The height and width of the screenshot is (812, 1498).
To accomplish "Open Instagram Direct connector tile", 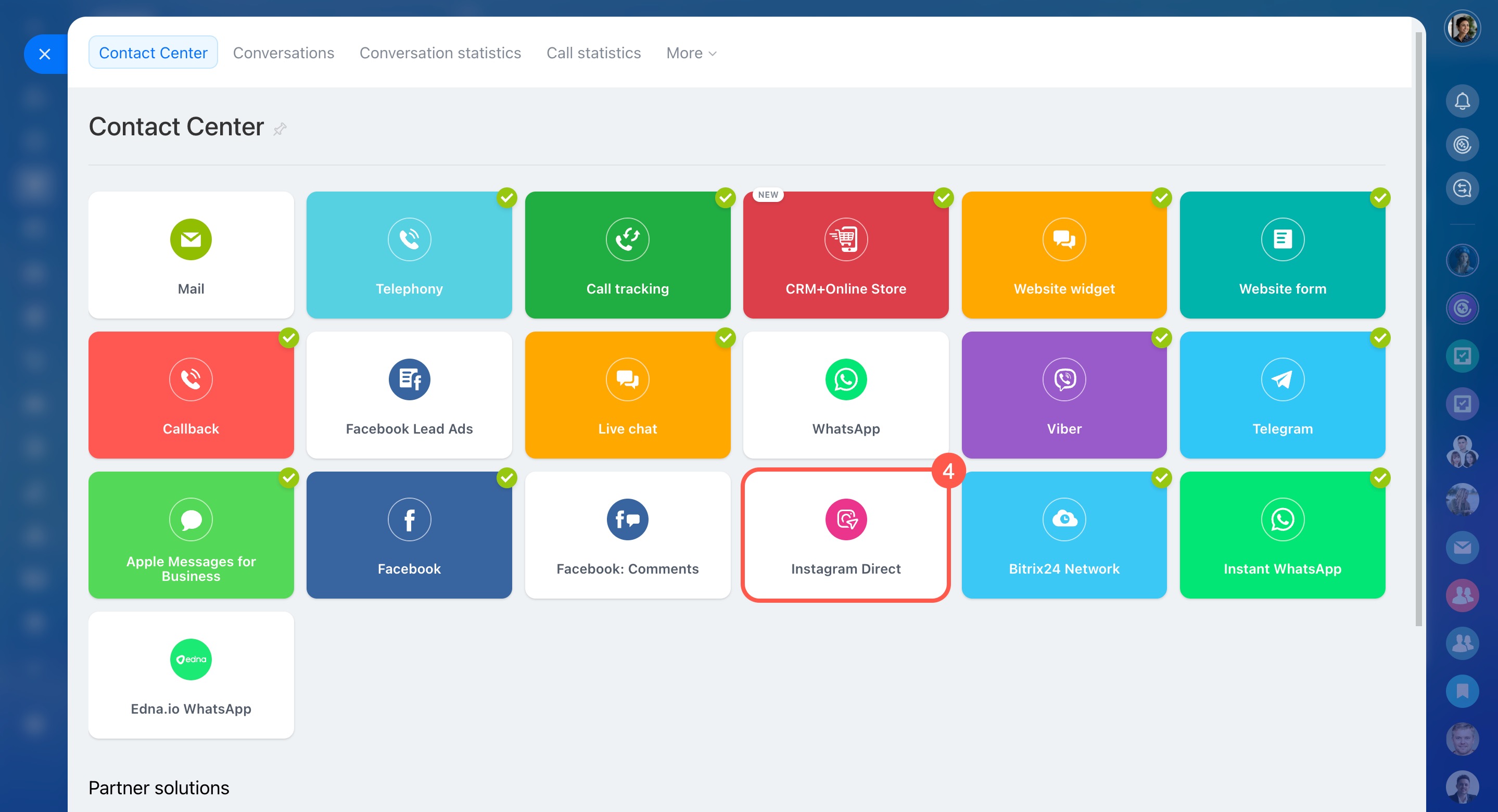I will (x=845, y=535).
